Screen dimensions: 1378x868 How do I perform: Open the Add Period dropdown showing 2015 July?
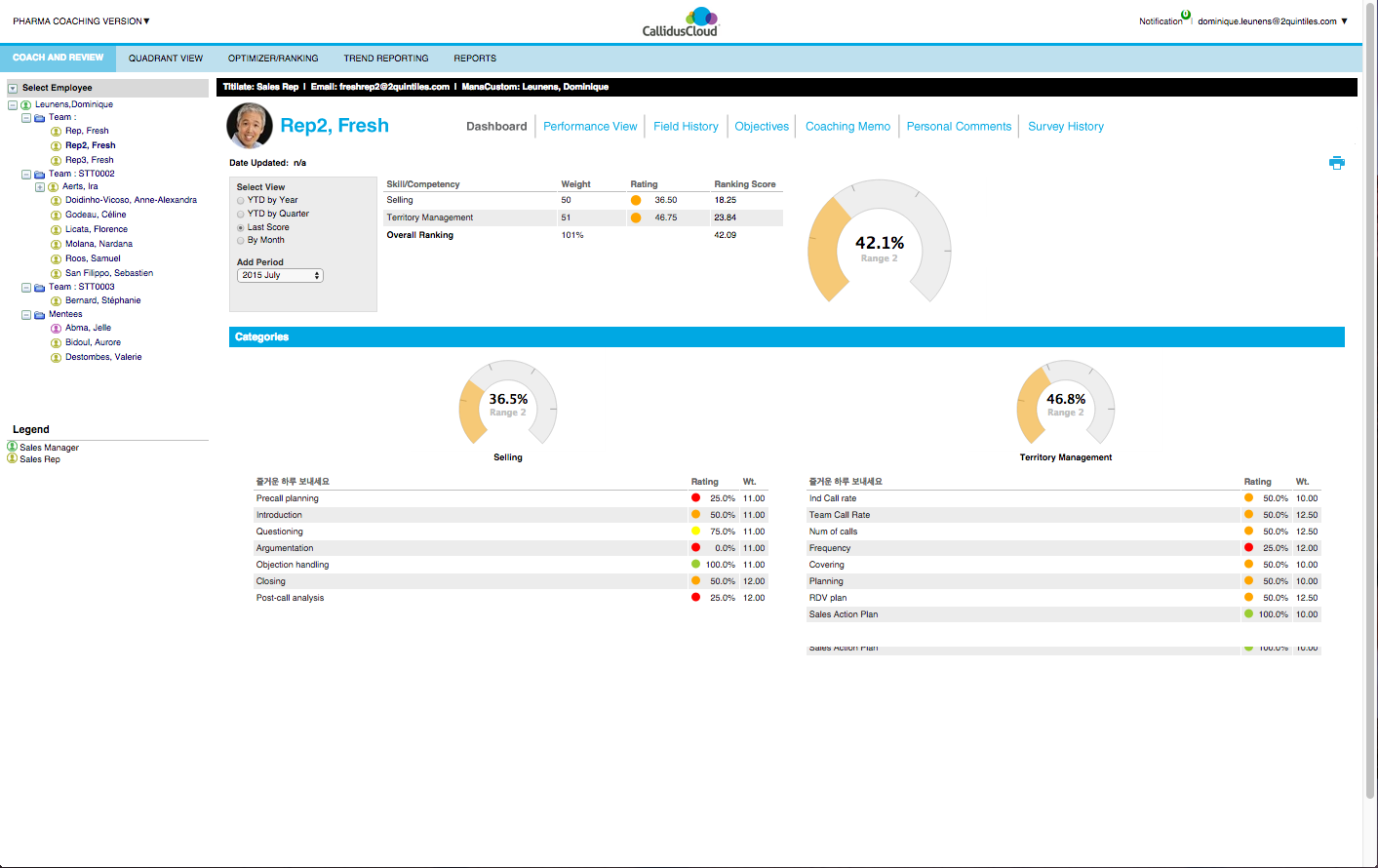[280, 275]
